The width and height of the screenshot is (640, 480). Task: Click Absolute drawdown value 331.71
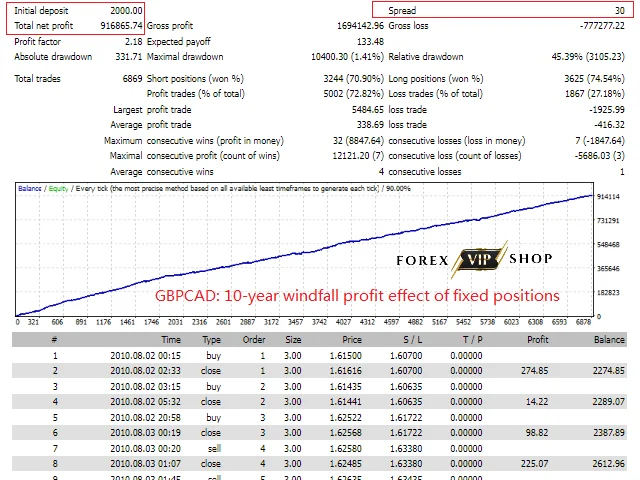click(x=129, y=57)
